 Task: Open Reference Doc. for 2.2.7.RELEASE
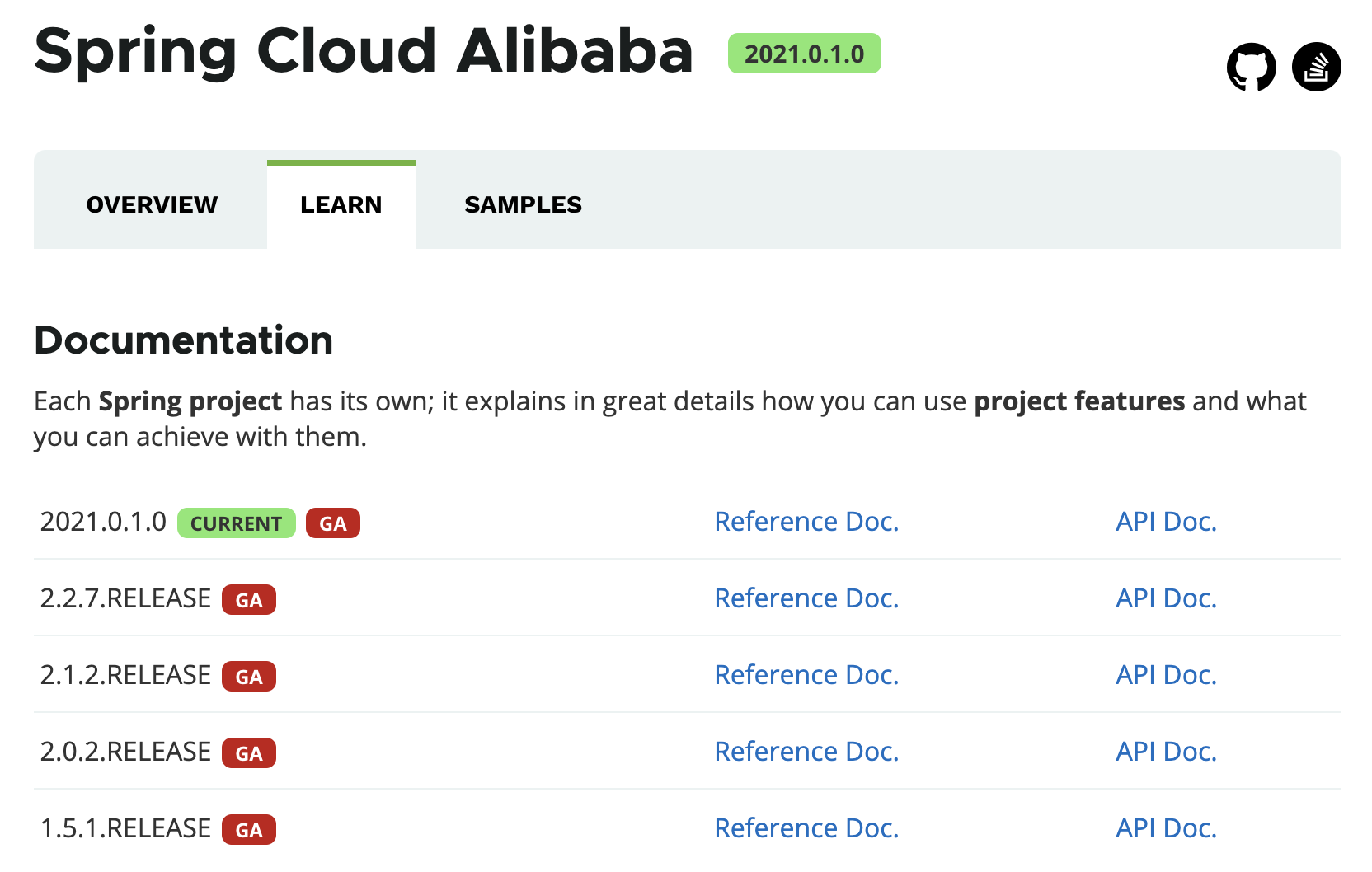[x=806, y=598]
